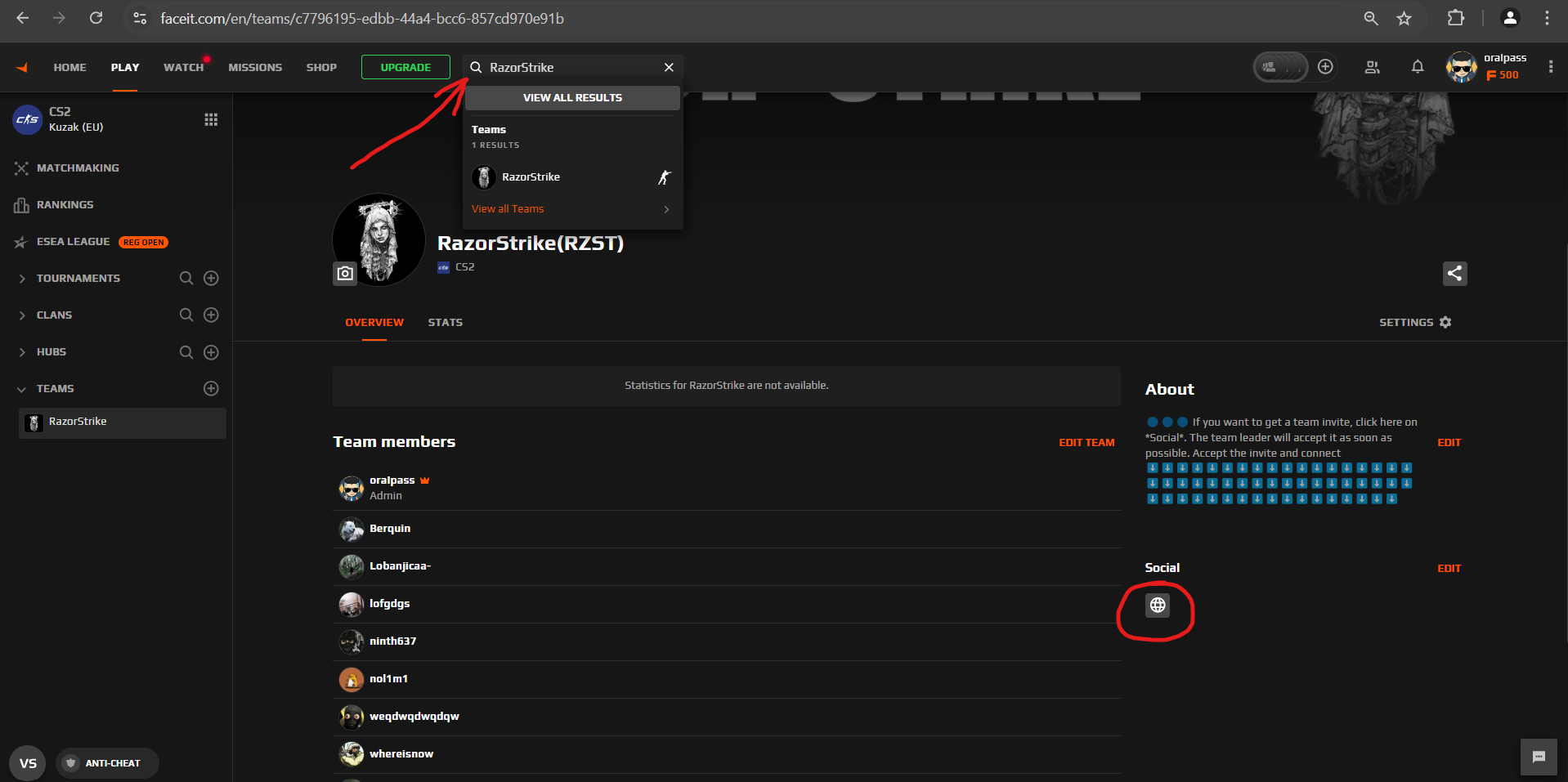Open Matchmaking in the sidebar
Viewport: 1568px width, 782px height.
coord(78,168)
